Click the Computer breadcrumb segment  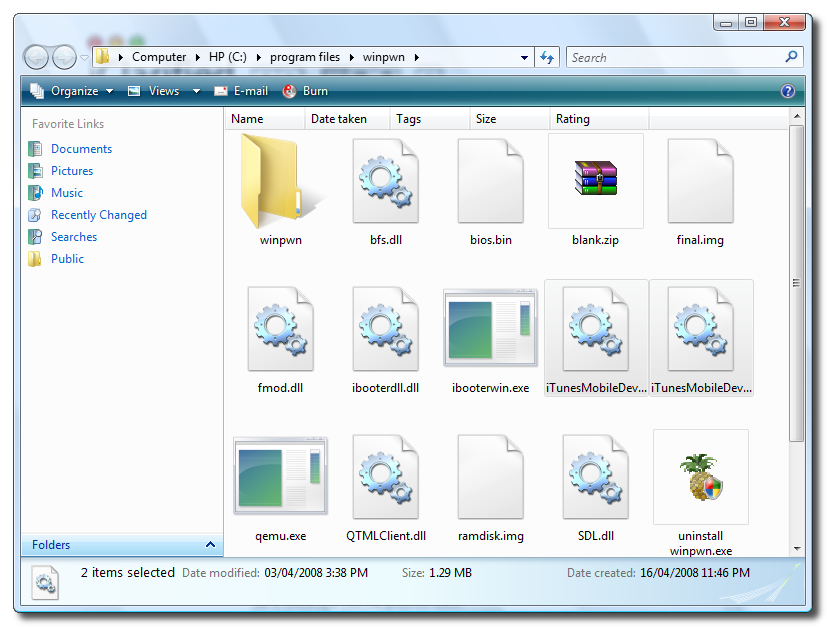159,57
